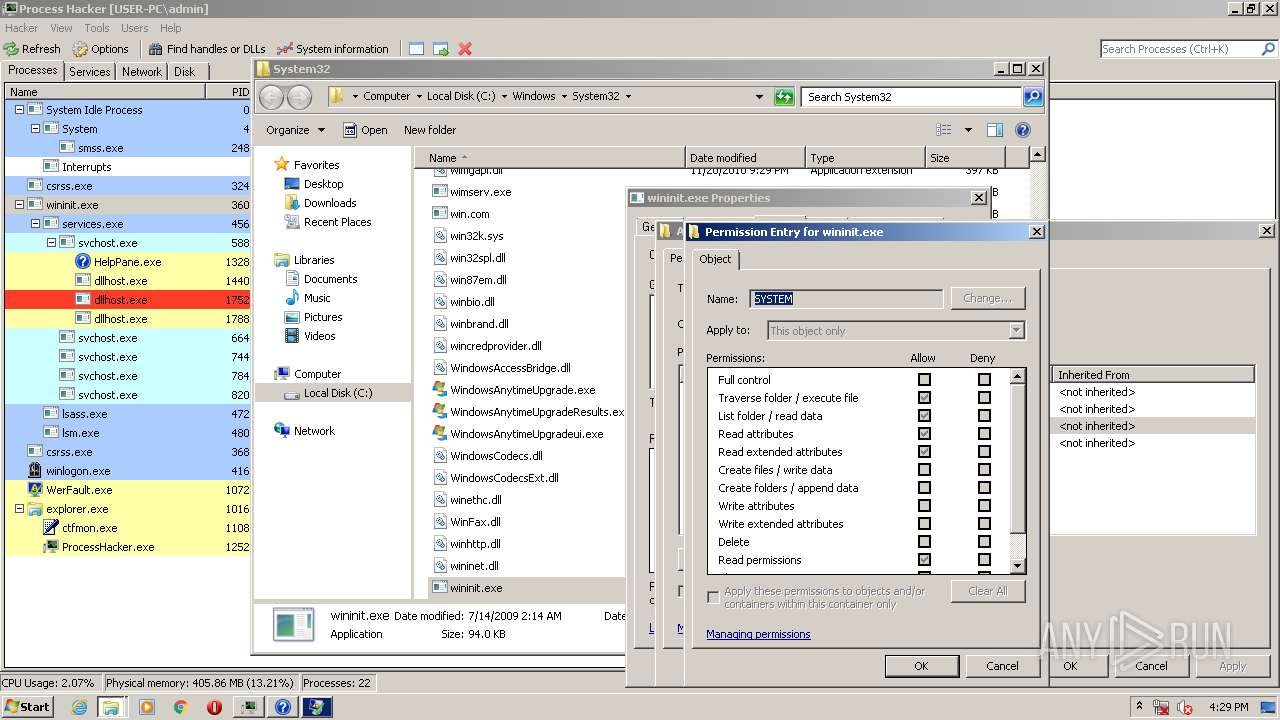Click into Search Processes field

point(1178,49)
